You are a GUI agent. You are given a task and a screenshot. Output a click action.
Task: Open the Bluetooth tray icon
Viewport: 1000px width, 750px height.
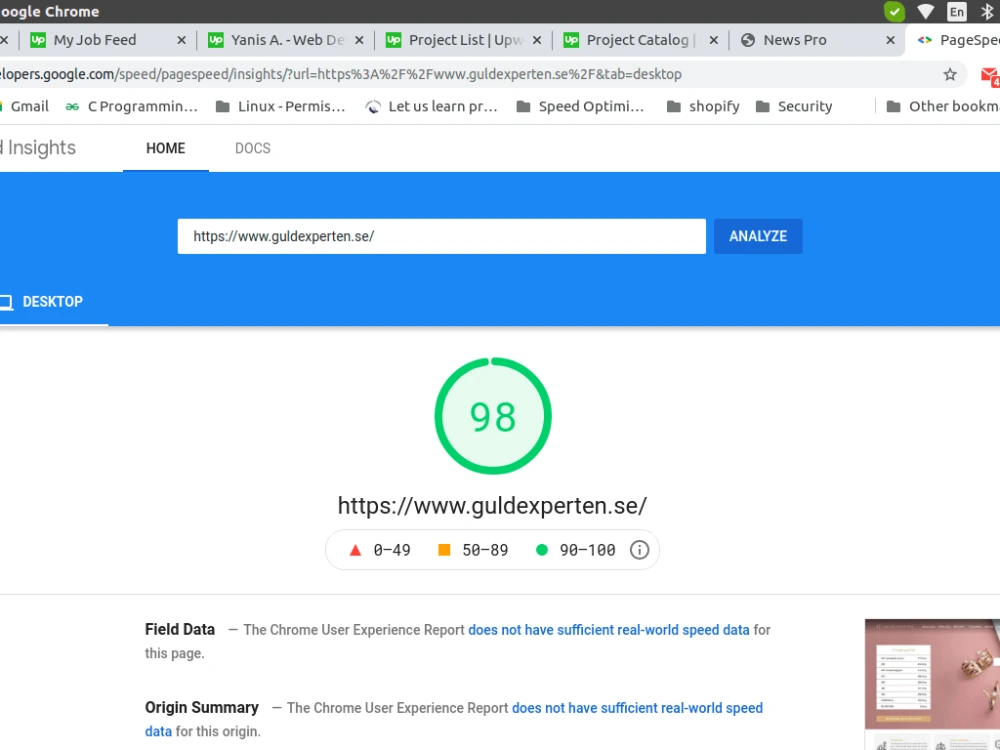tap(987, 11)
